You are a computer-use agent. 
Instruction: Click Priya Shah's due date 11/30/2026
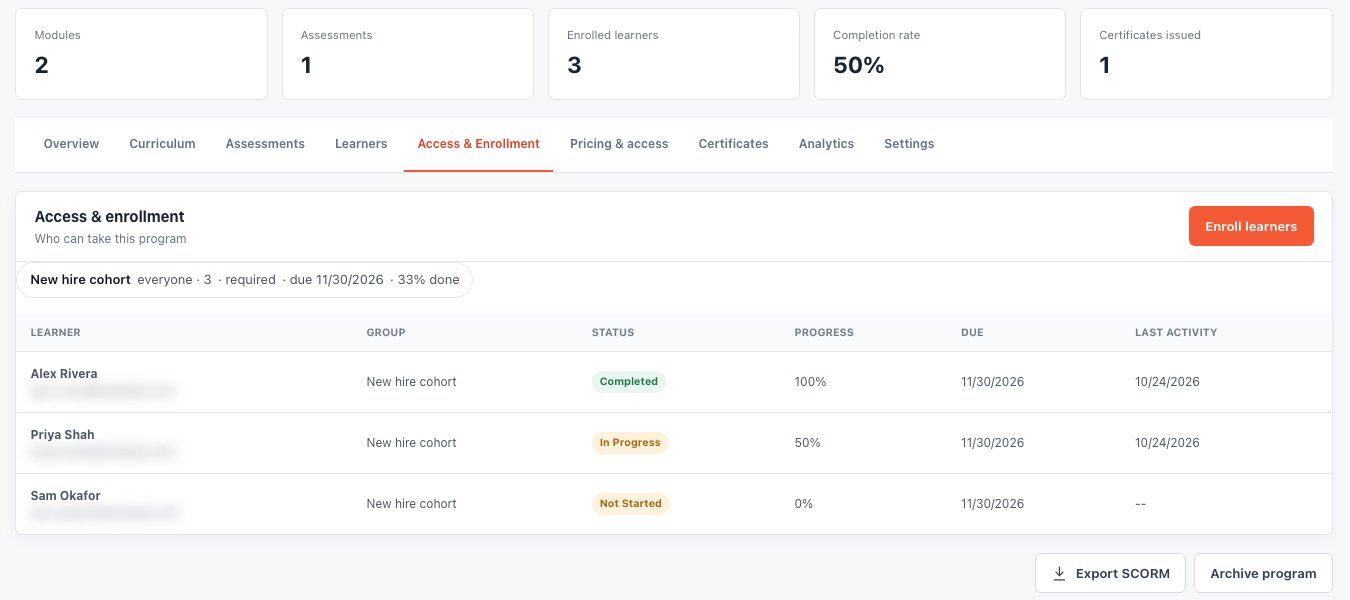tap(993, 443)
